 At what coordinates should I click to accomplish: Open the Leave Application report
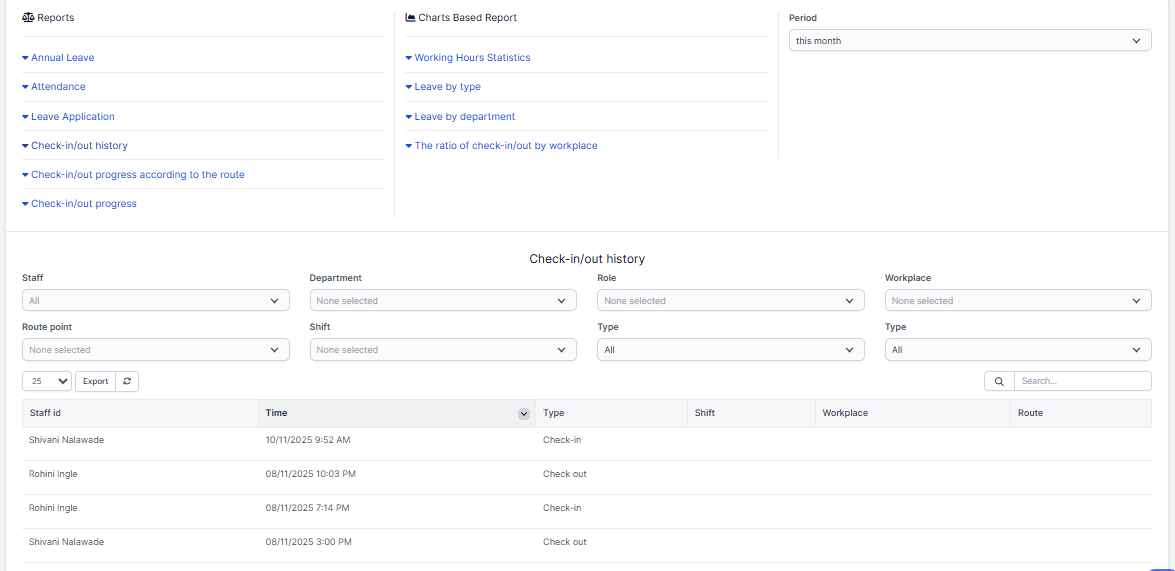point(72,117)
